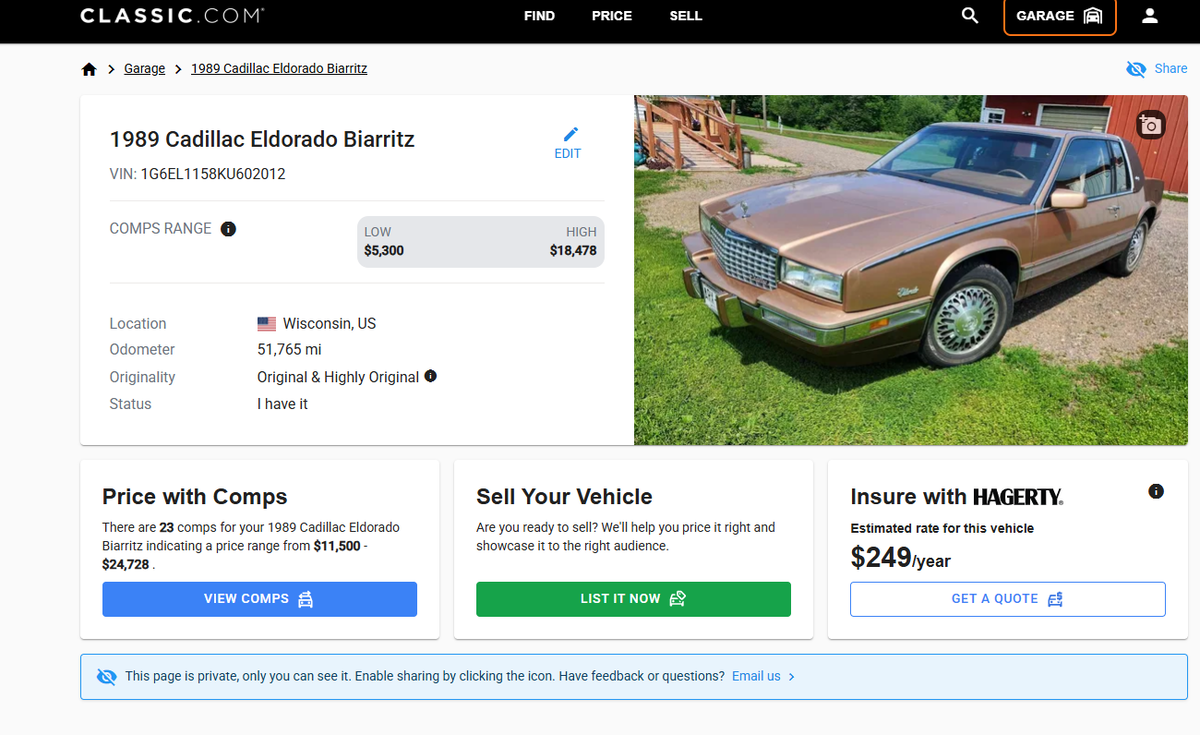
Task: Click the Get a Quote button
Action: click(x=1007, y=599)
